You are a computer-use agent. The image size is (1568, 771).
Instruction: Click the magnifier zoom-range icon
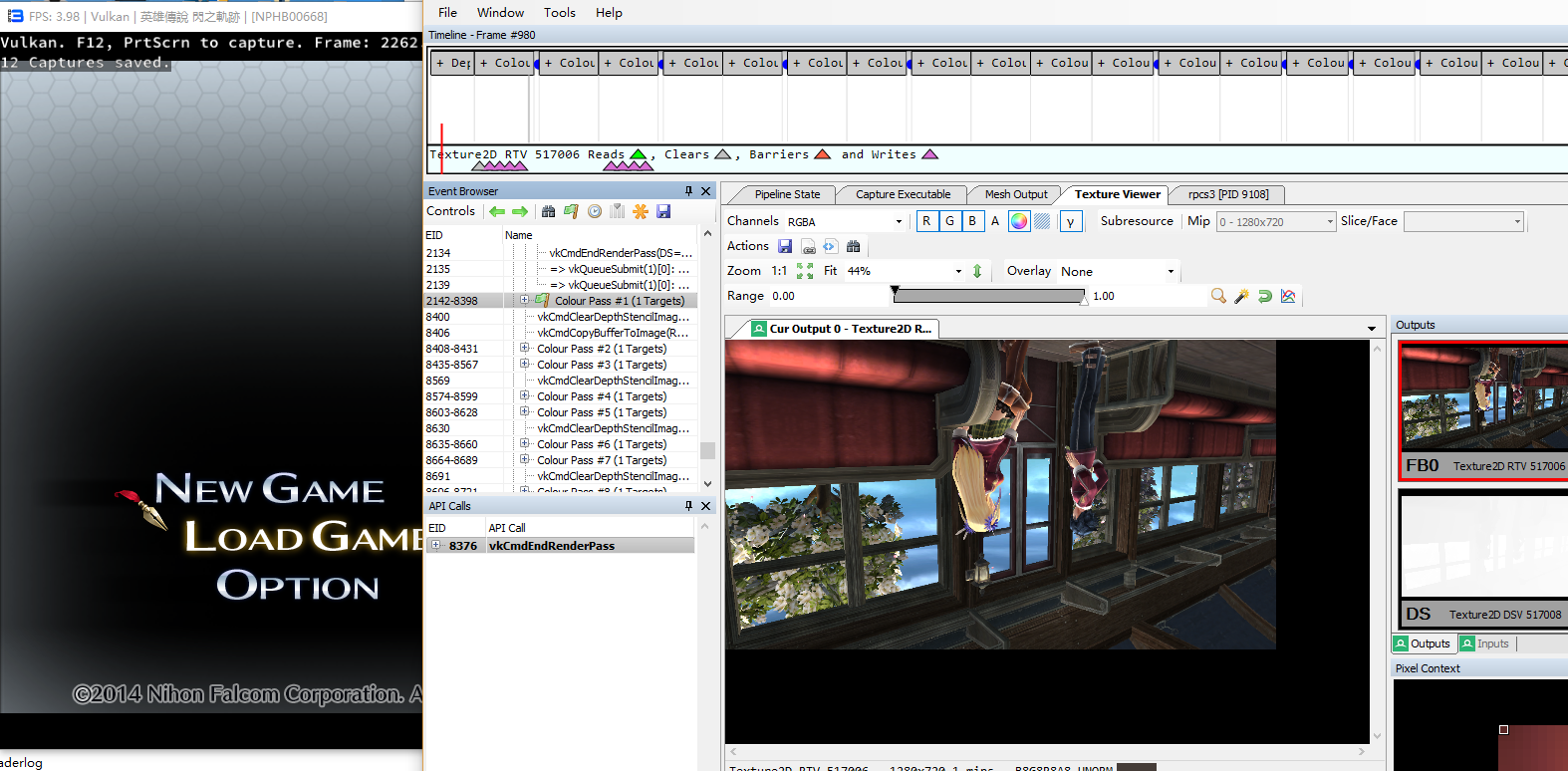pyautogui.click(x=1218, y=296)
